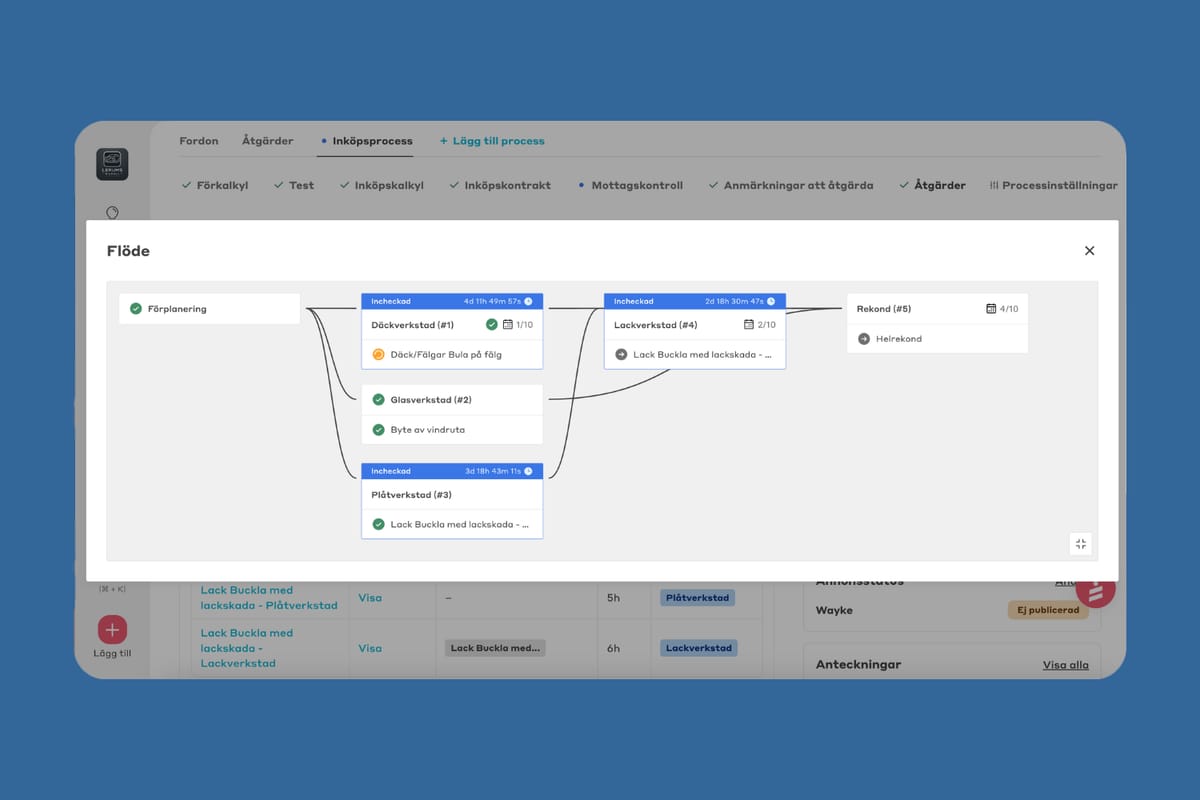The width and height of the screenshot is (1200, 800).
Task: Switch to the Åtgärder top tab
Action: pos(267,141)
